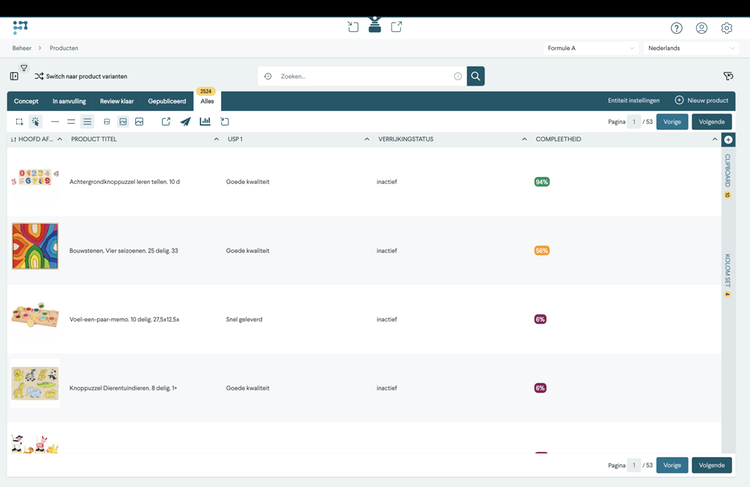Click the toolbar import icon
The width and height of the screenshot is (750, 487).
(x=225, y=122)
